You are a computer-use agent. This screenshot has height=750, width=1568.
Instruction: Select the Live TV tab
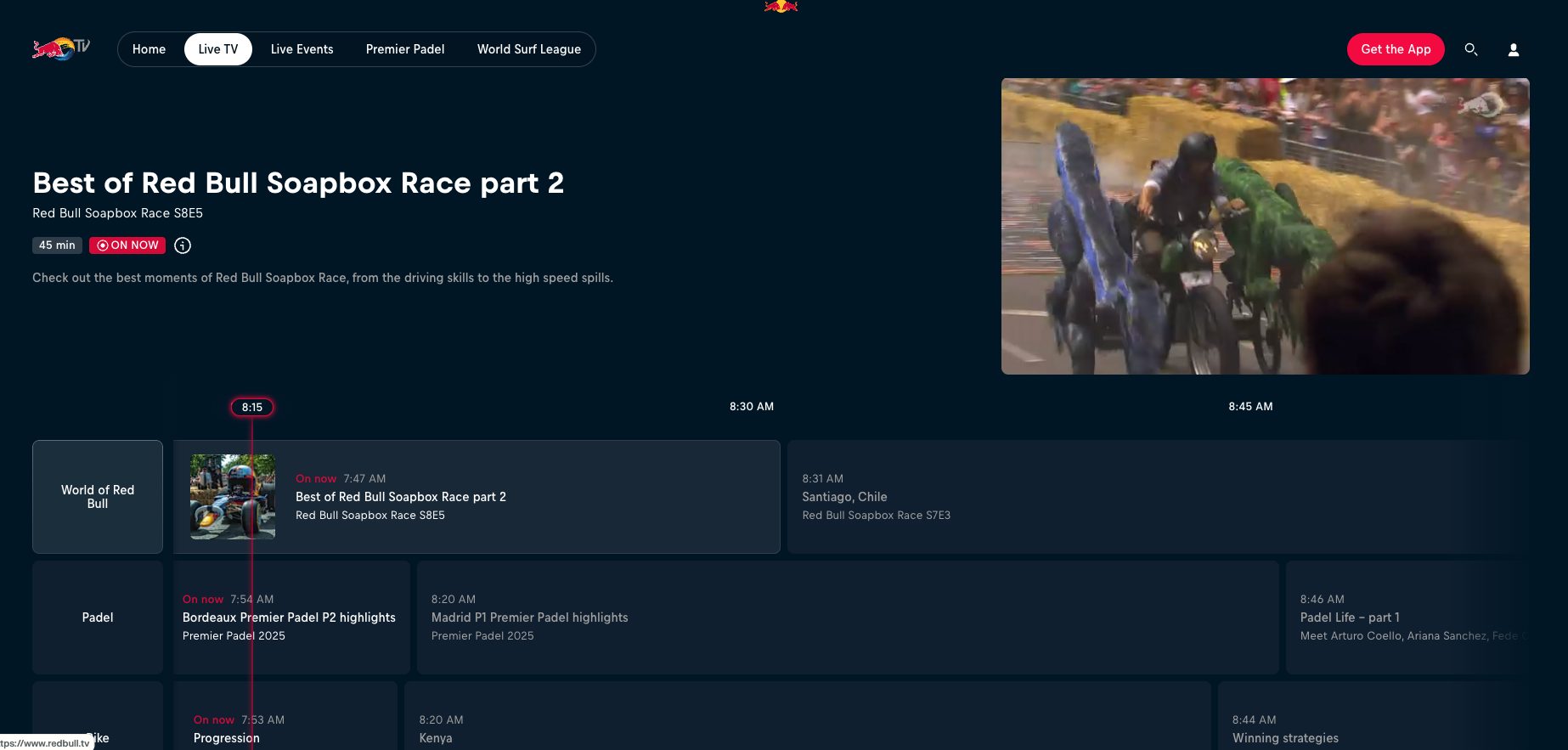[218, 49]
